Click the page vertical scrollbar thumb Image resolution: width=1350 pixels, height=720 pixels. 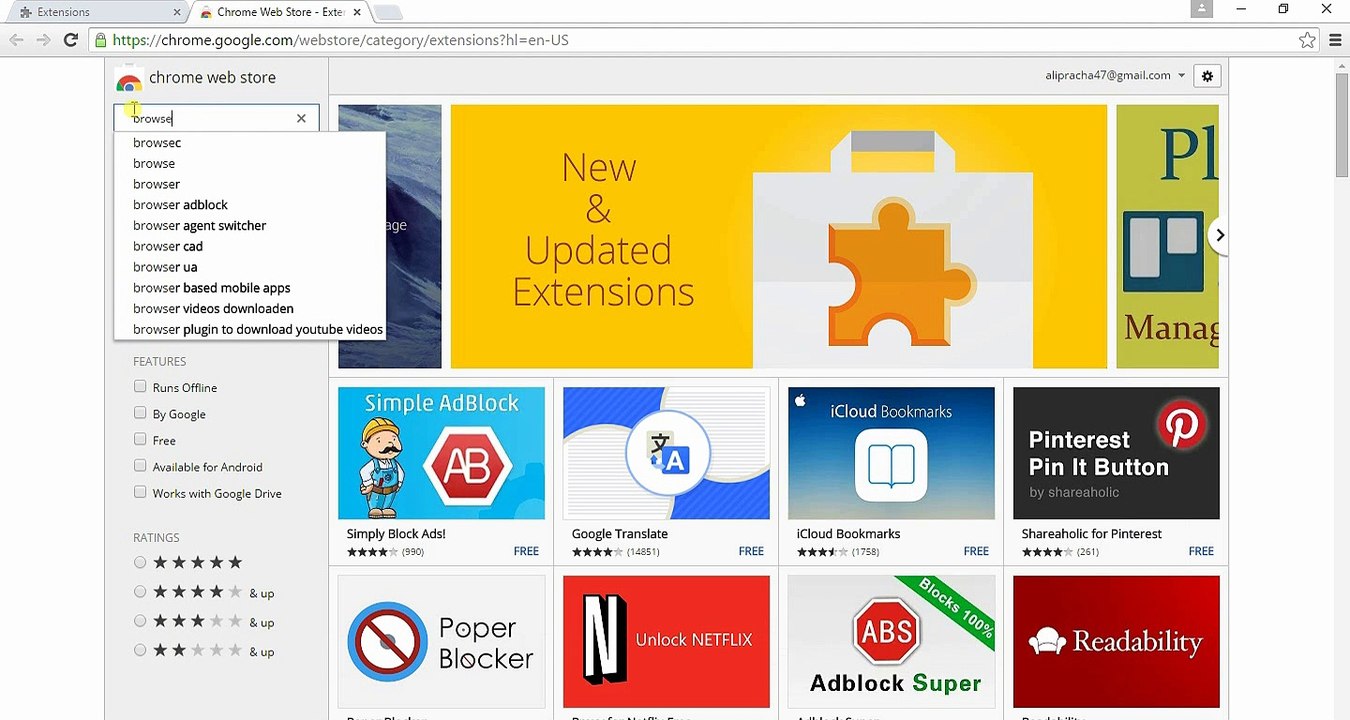1341,125
